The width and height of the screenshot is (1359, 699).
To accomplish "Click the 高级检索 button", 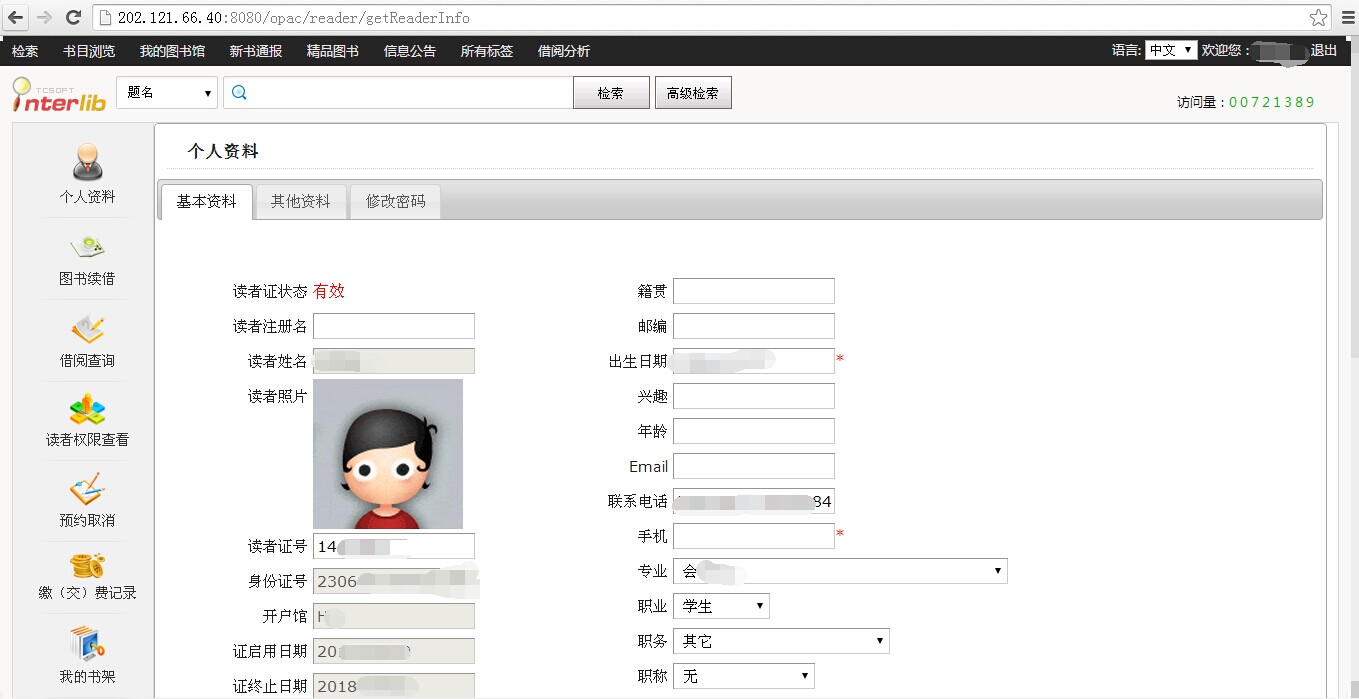I will (x=693, y=93).
